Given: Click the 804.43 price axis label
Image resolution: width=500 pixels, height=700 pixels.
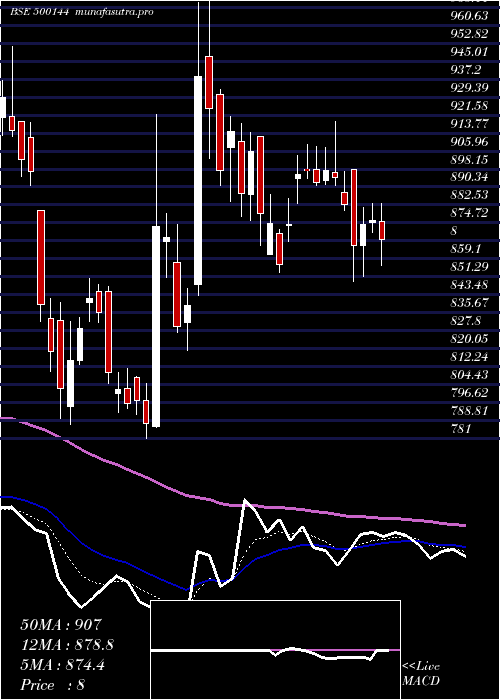Looking at the screenshot, I should tap(469, 374).
